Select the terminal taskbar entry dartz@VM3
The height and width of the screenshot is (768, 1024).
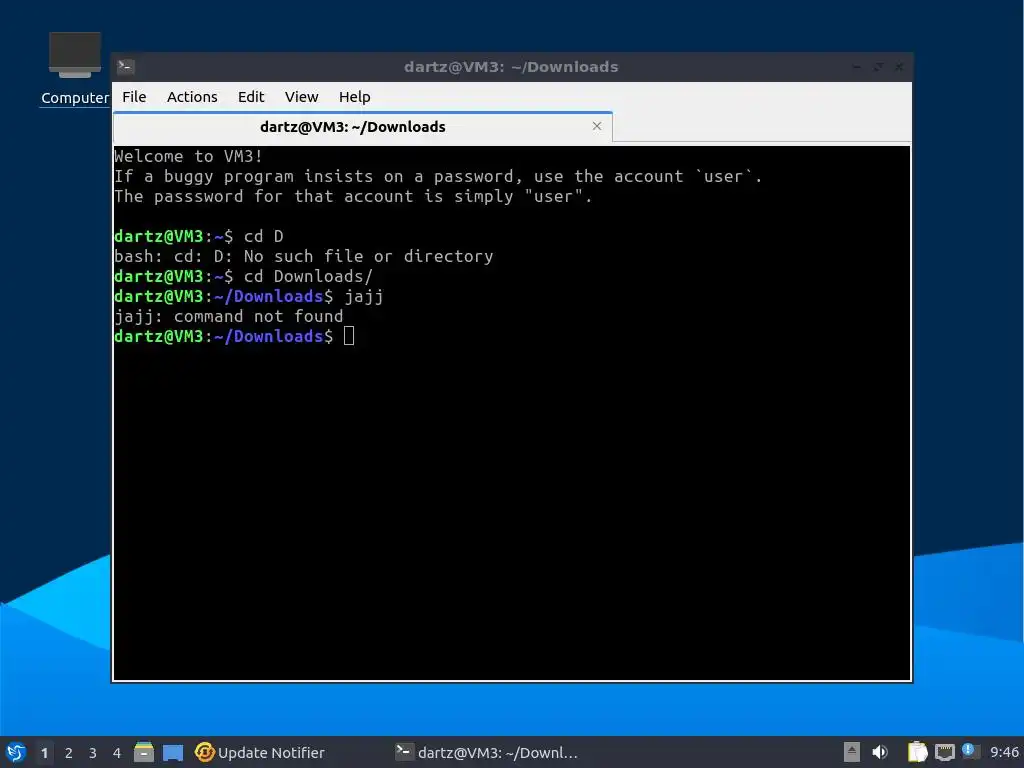[487, 752]
